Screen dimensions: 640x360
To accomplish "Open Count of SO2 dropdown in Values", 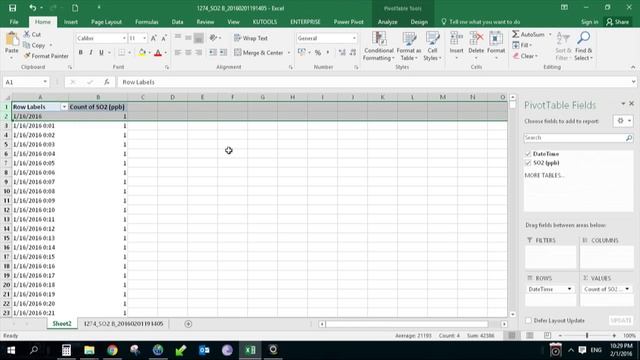I will click(627, 289).
